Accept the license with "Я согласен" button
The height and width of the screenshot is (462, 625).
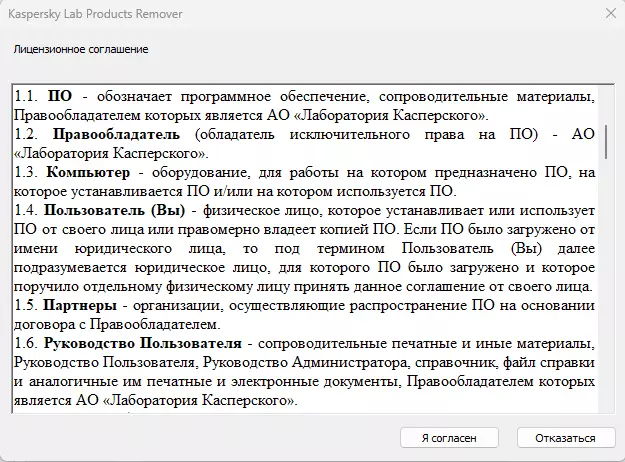pyautogui.click(x=449, y=438)
